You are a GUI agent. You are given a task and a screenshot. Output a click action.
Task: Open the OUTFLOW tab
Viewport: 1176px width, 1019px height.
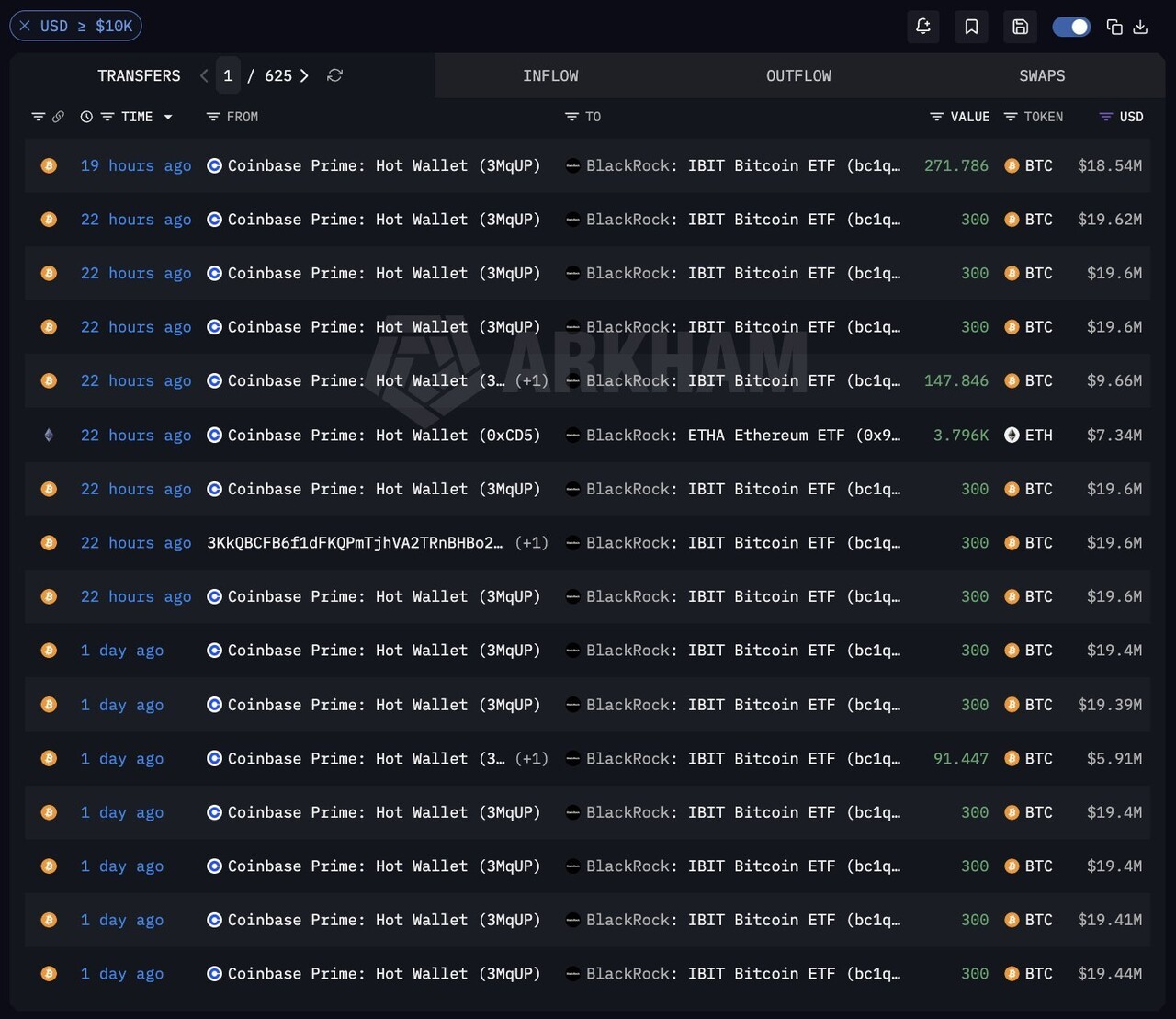point(798,75)
